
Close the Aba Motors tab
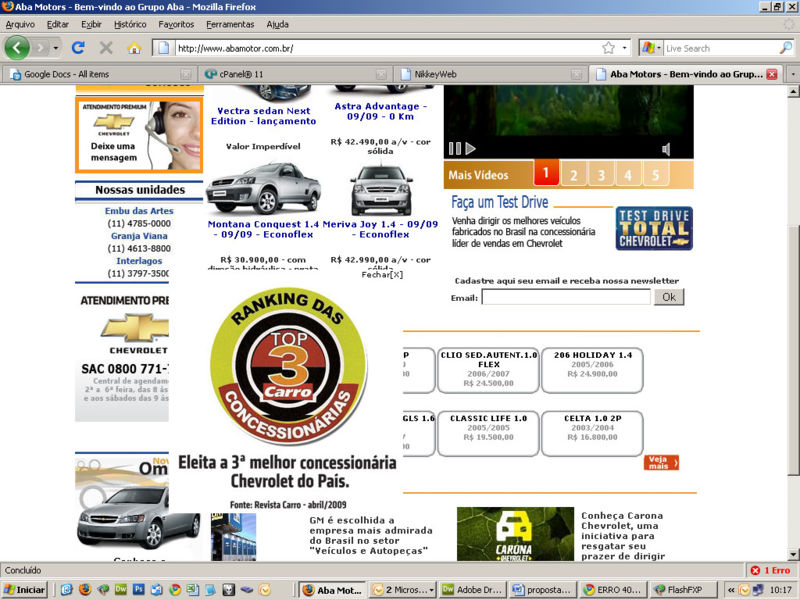point(772,74)
